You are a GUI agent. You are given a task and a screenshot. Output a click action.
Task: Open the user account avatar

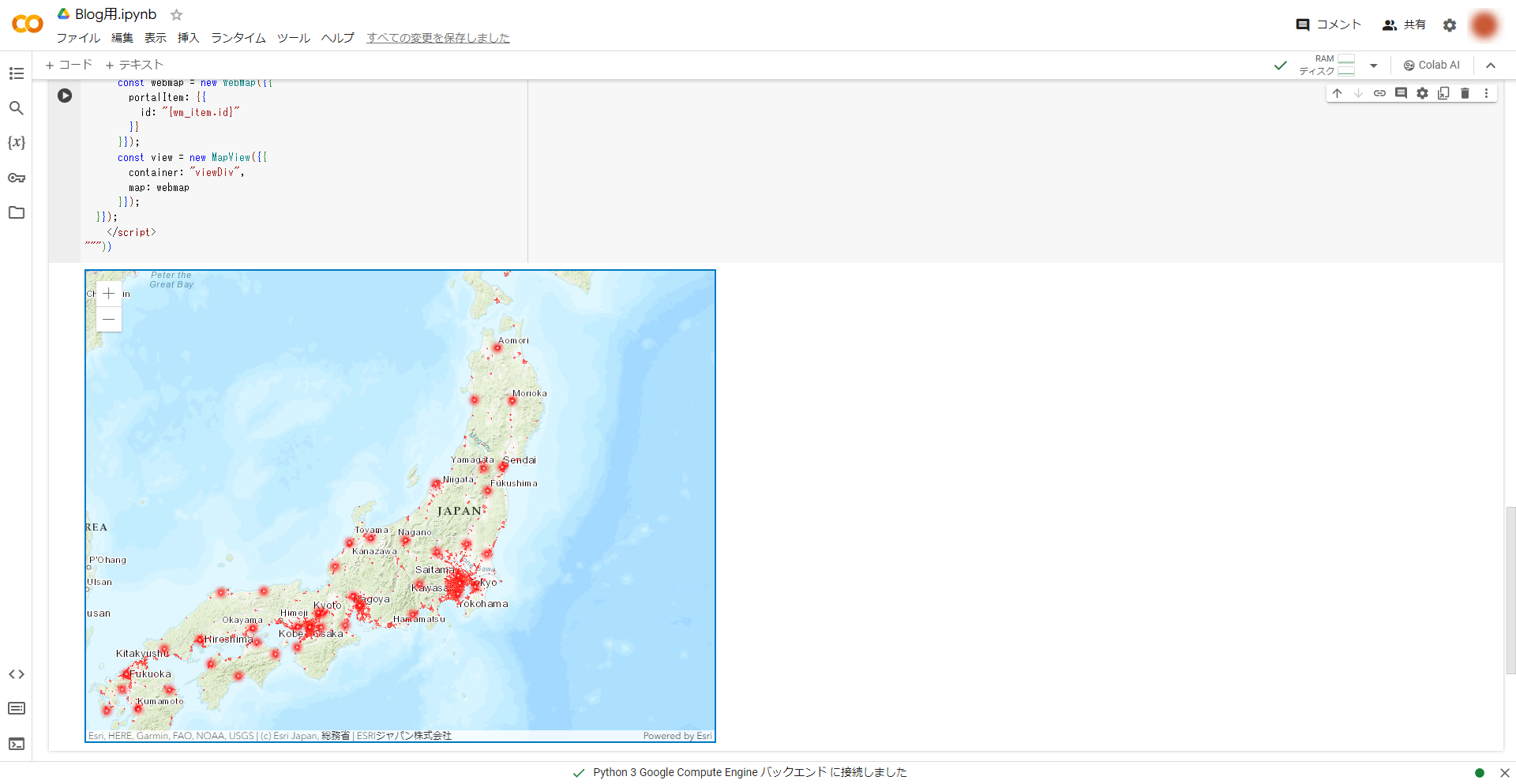[x=1484, y=25]
